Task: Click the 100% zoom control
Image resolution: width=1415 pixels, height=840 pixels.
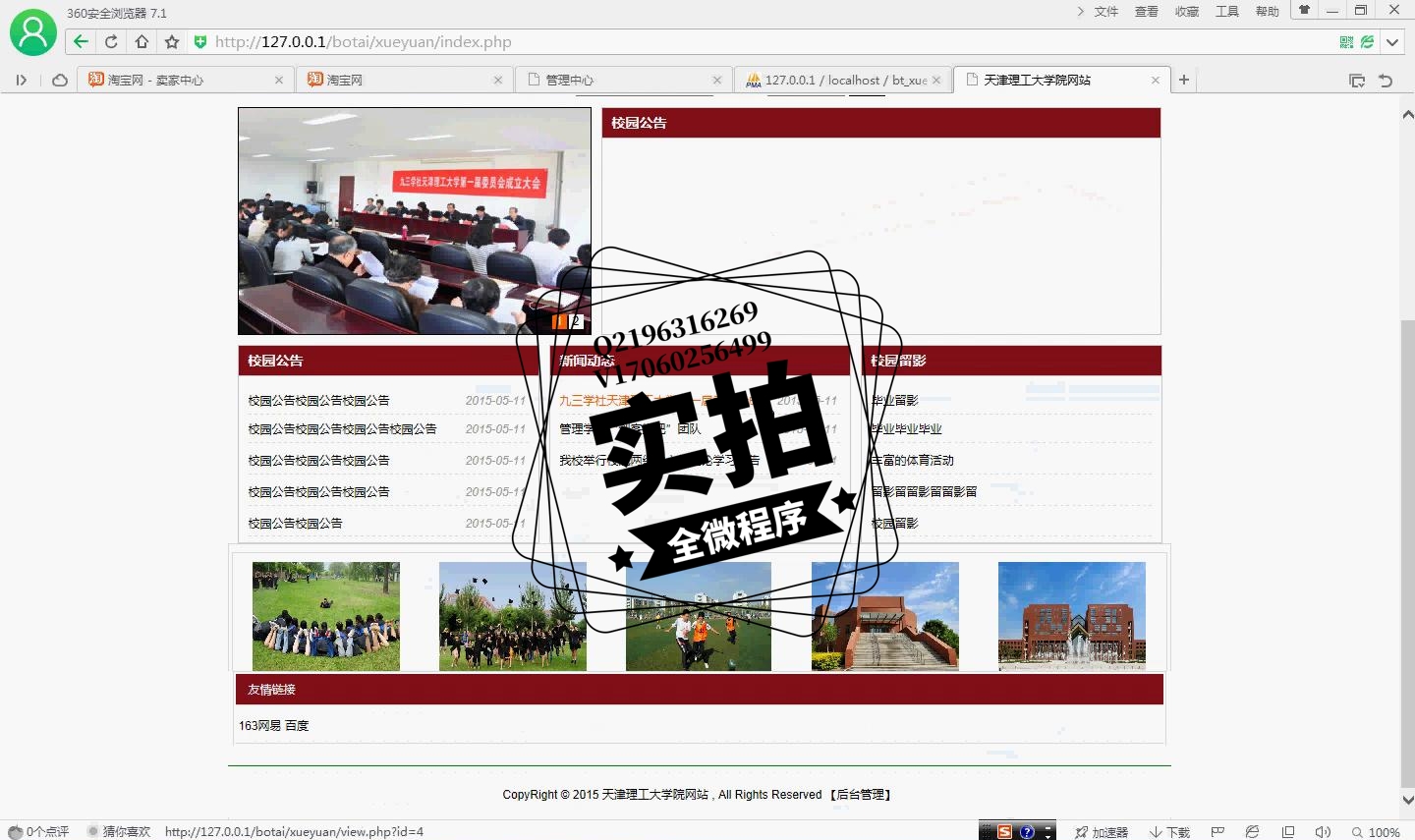Action: coord(1376,831)
